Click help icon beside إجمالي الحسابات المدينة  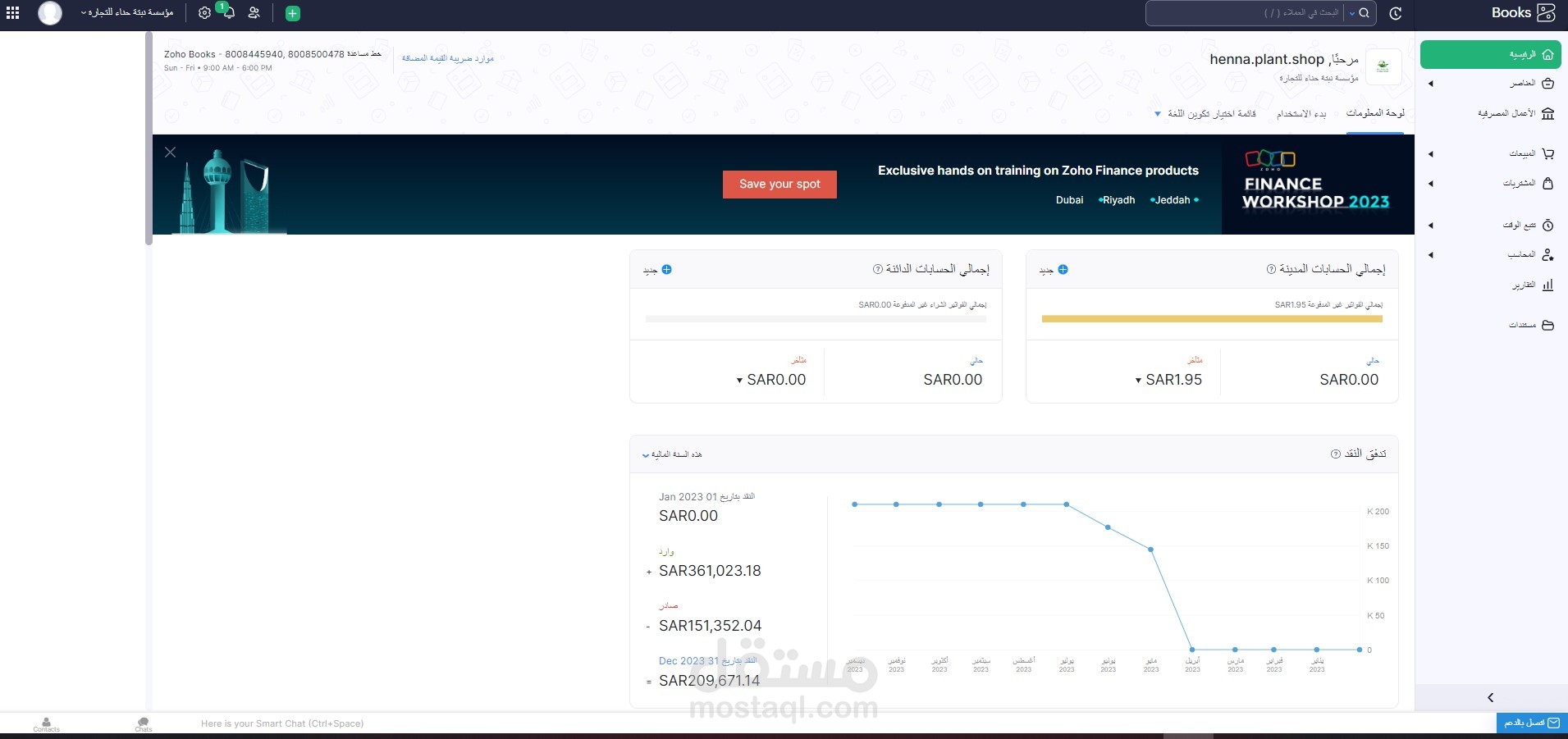point(1271,269)
